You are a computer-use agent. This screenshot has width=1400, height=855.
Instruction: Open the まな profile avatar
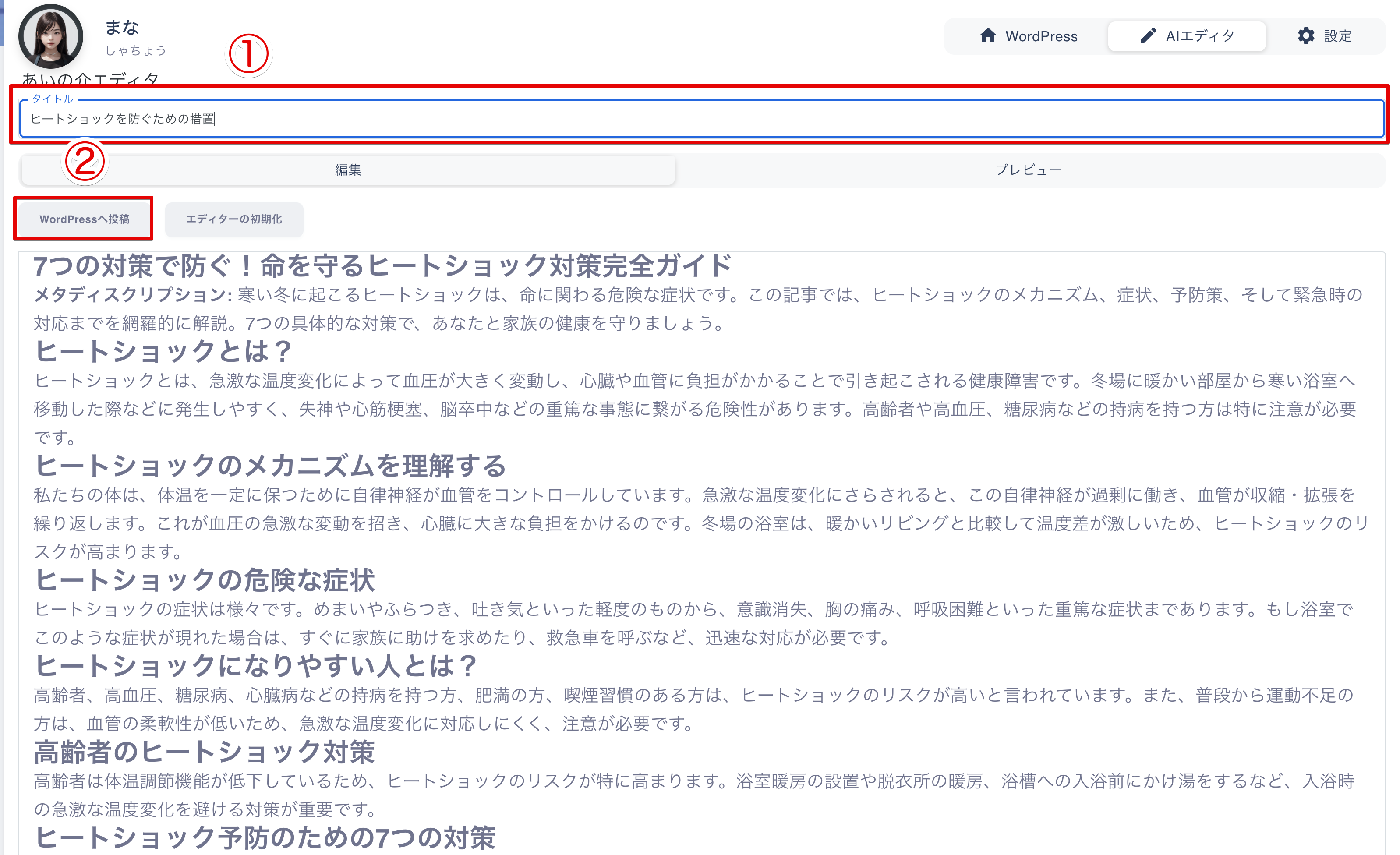(x=50, y=36)
